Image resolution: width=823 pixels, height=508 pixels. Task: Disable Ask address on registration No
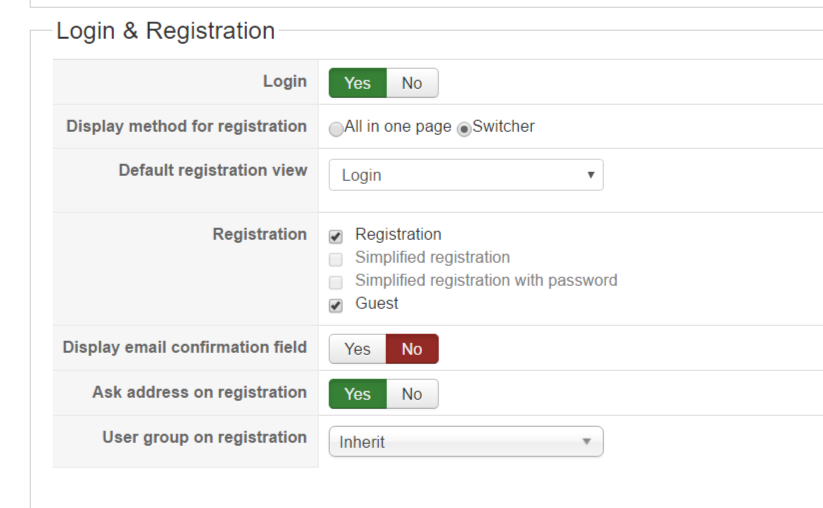point(412,394)
